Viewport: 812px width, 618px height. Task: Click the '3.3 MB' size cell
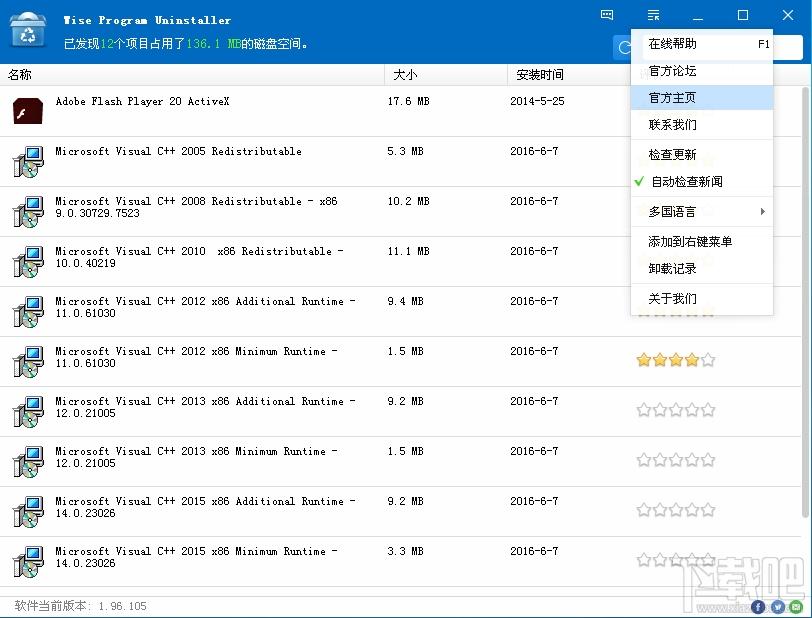click(x=405, y=551)
